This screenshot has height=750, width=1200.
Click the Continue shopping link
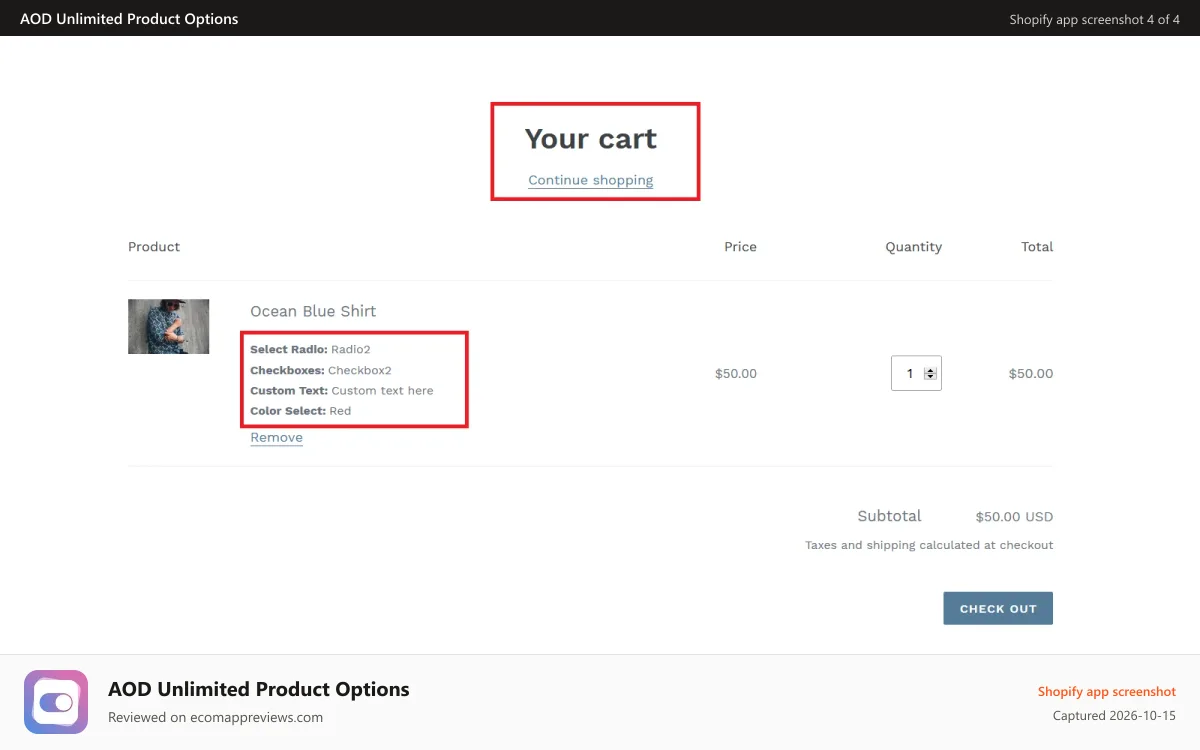click(590, 180)
